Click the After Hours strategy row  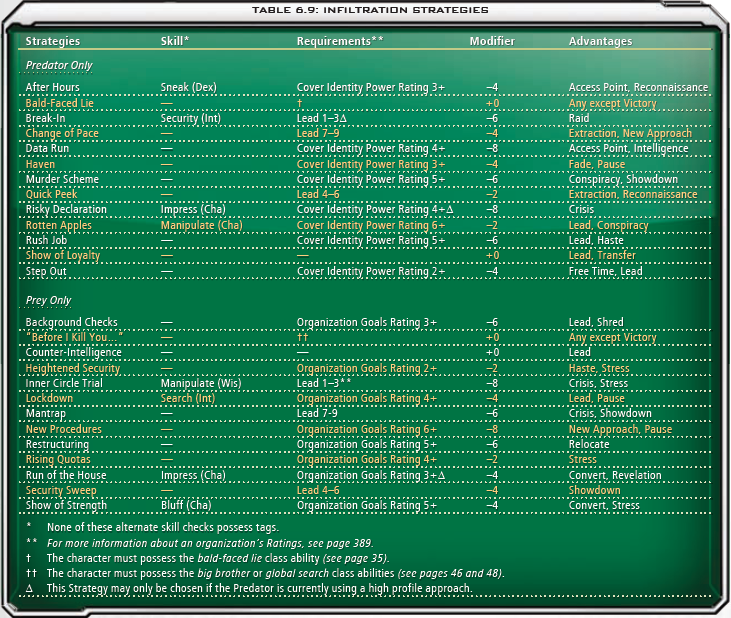pyautogui.click(x=366, y=87)
